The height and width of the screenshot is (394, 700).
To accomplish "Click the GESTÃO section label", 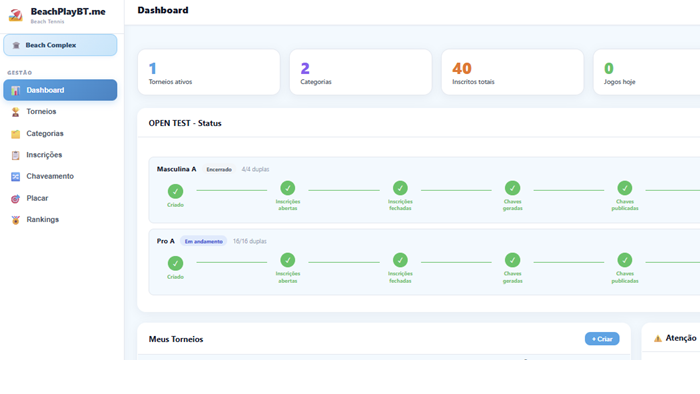I will [20, 73].
